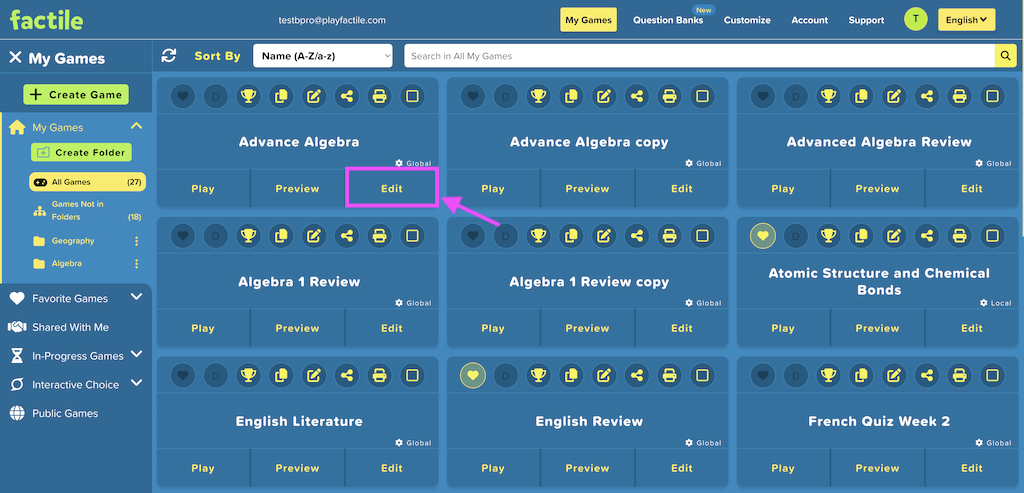This screenshot has width=1024, height=493.
Task: Play the English Review game
Action: (x=493, y=468)
